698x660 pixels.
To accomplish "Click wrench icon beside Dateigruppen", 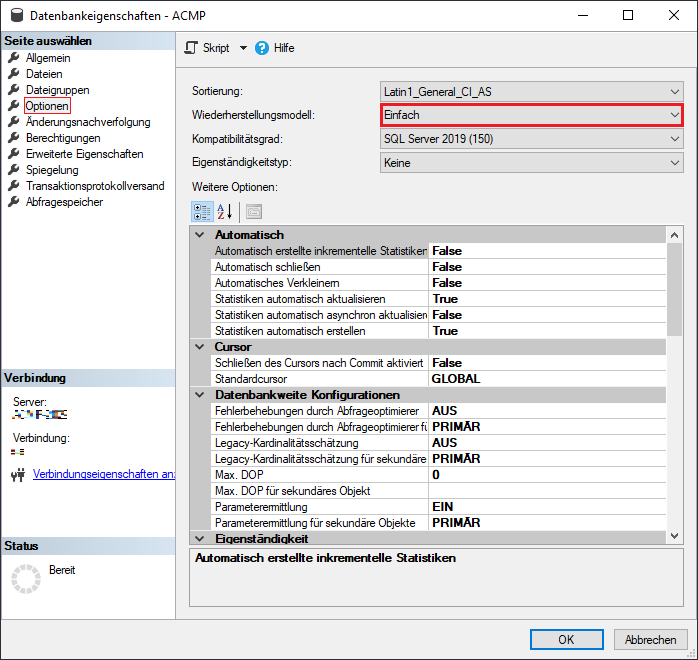I will pos(14,89).
